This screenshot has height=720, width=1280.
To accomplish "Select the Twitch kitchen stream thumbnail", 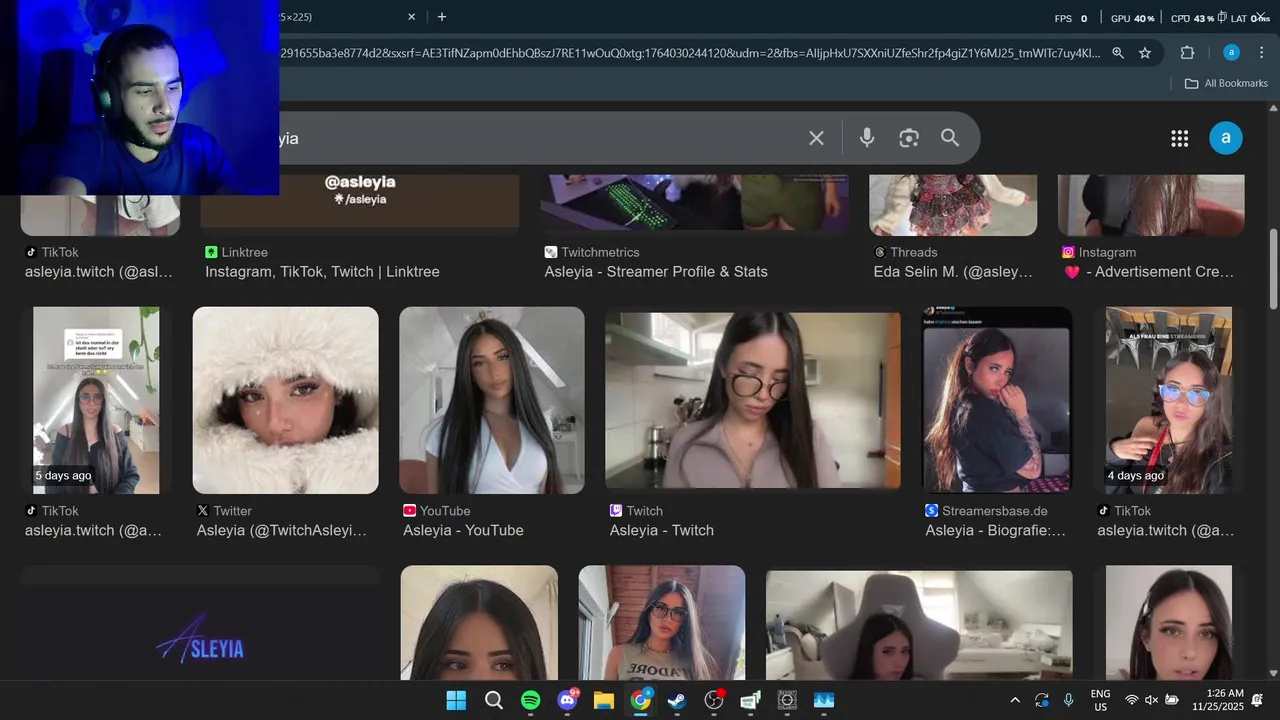I will (x=752, y=400).
